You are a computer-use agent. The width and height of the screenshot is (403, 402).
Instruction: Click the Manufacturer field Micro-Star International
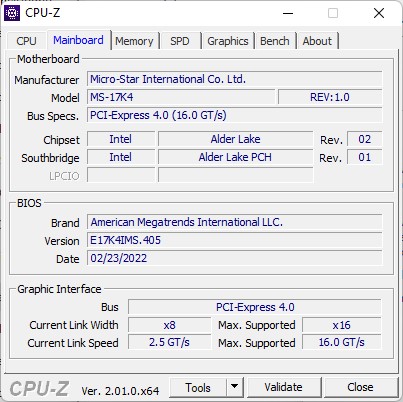[x=235, y=79]
